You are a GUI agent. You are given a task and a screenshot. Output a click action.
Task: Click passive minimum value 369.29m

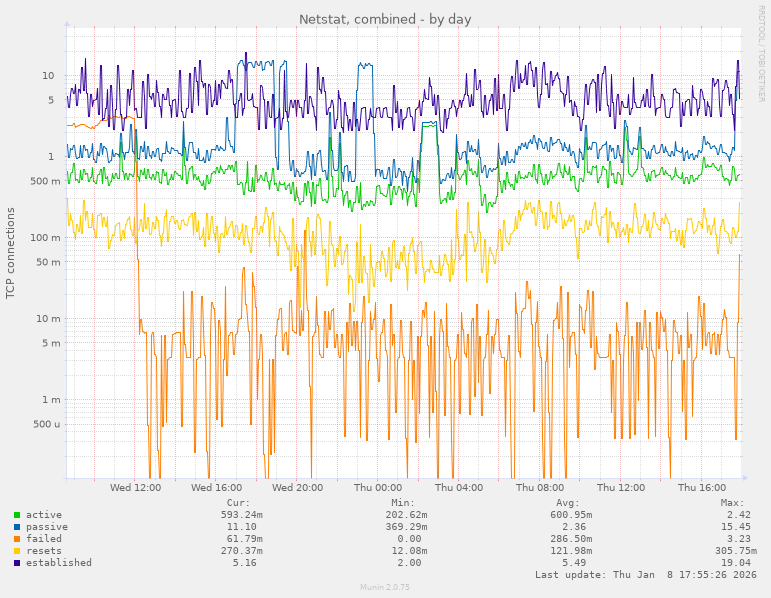click(x=406, y=527)
